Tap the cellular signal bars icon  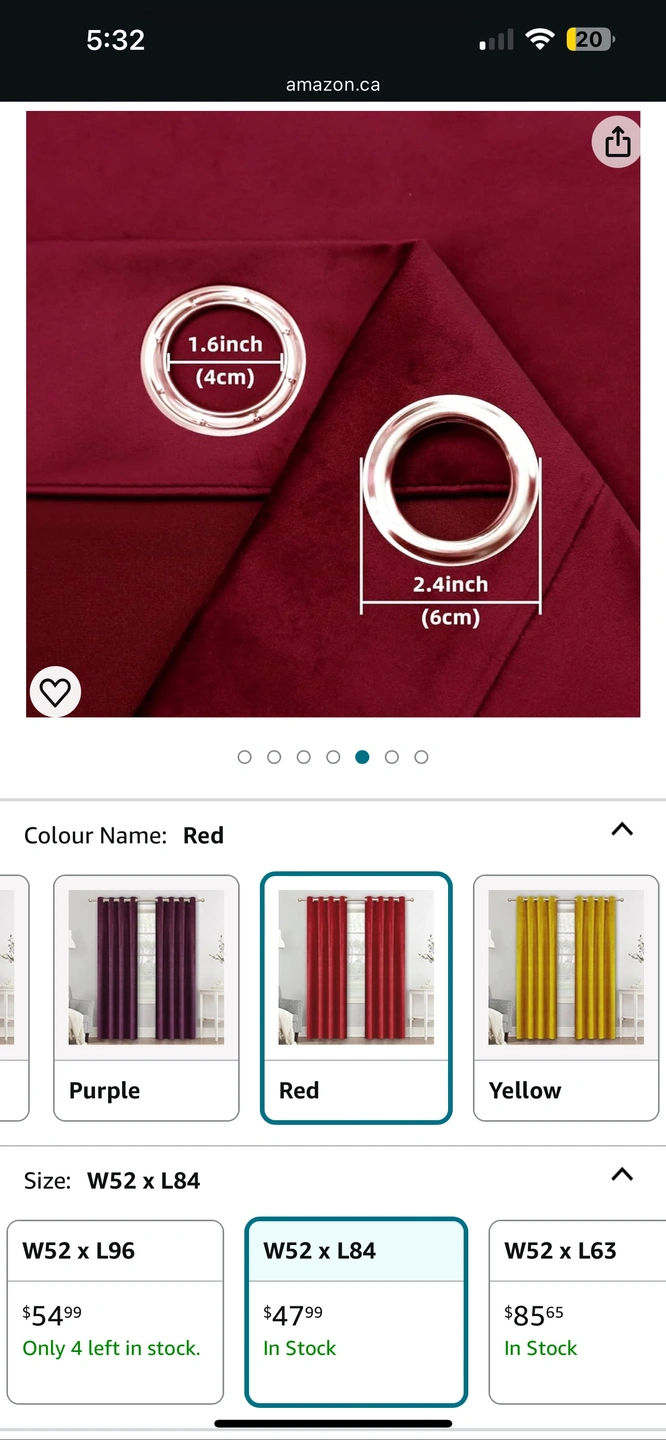(496, 40)
